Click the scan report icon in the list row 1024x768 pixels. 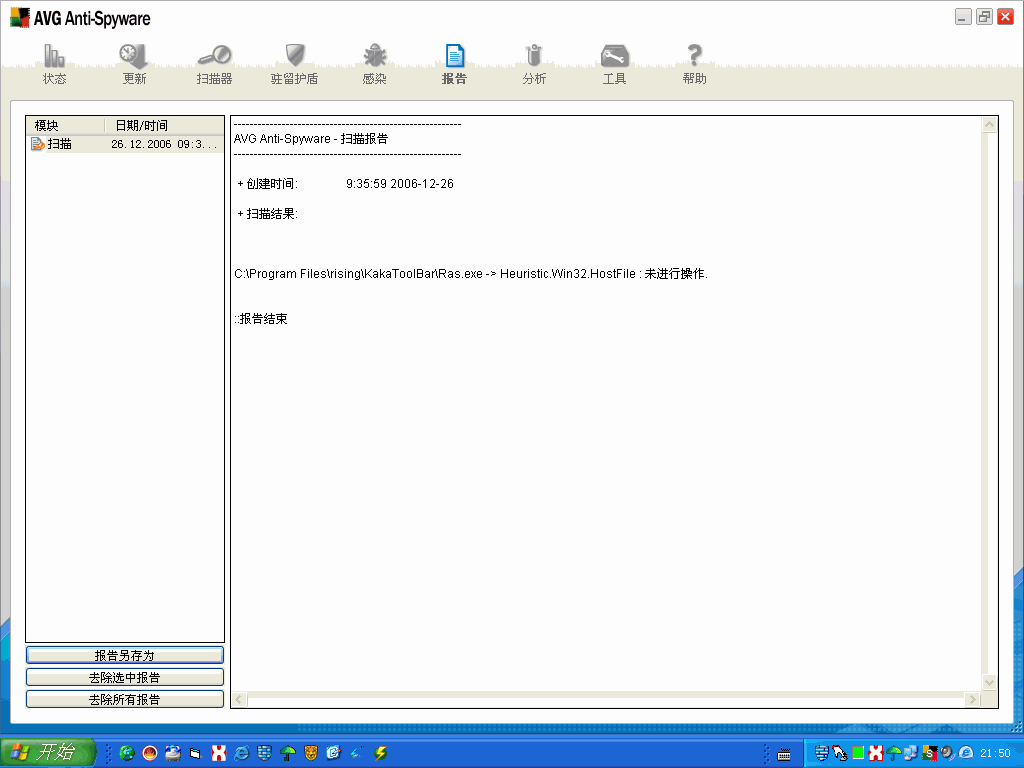(x=37, y=144)
